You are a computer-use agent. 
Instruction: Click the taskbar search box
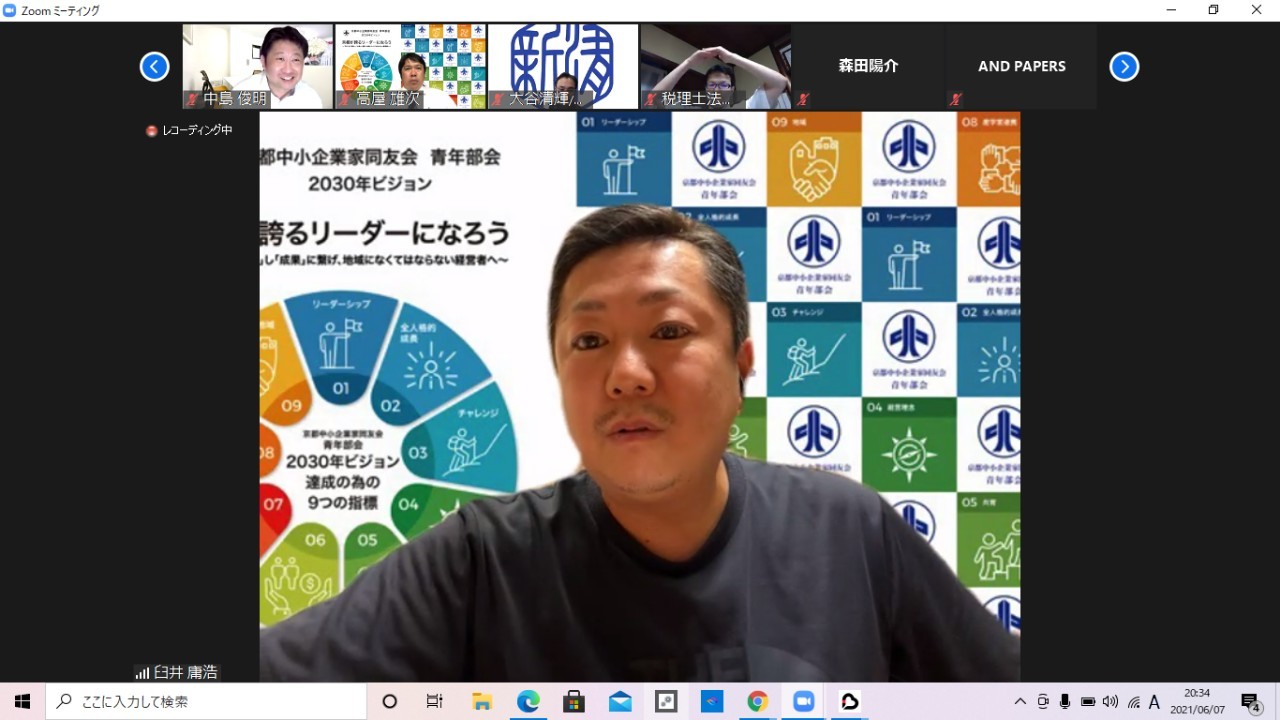tap(206, 701)
